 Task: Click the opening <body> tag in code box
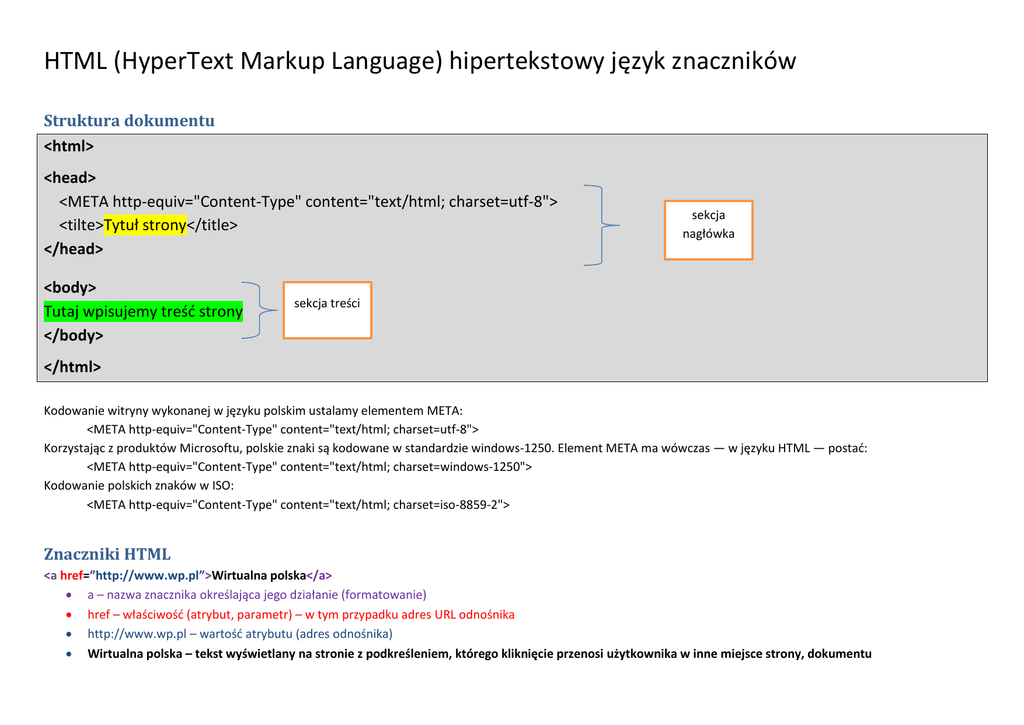pyautogui.click(x=70, y=288)
